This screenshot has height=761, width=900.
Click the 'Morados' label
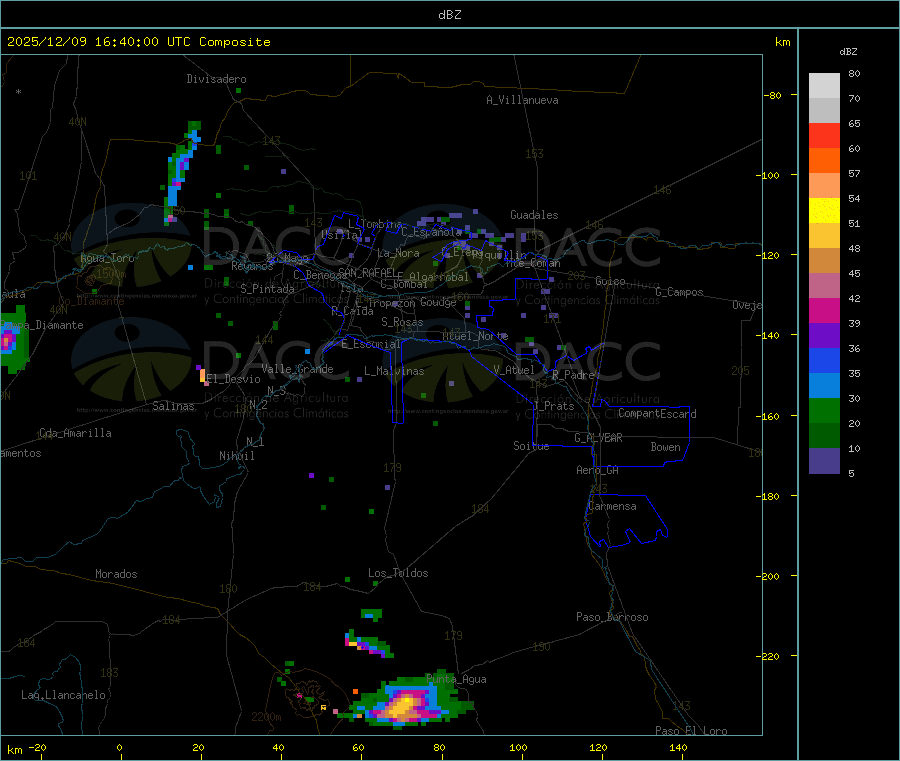(117, 574)
